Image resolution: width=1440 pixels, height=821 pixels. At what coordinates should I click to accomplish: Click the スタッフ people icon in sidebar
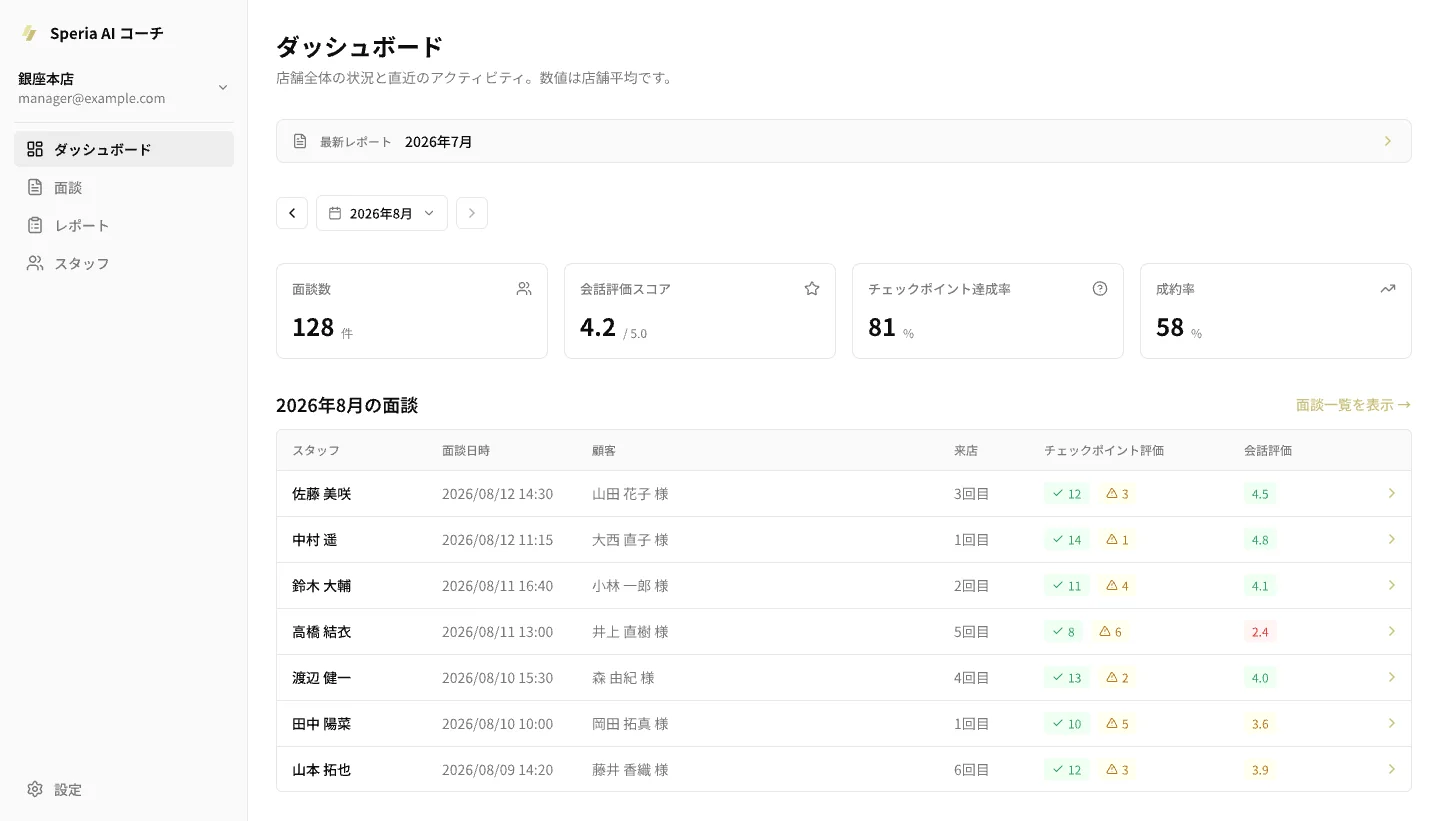[35, 263]
